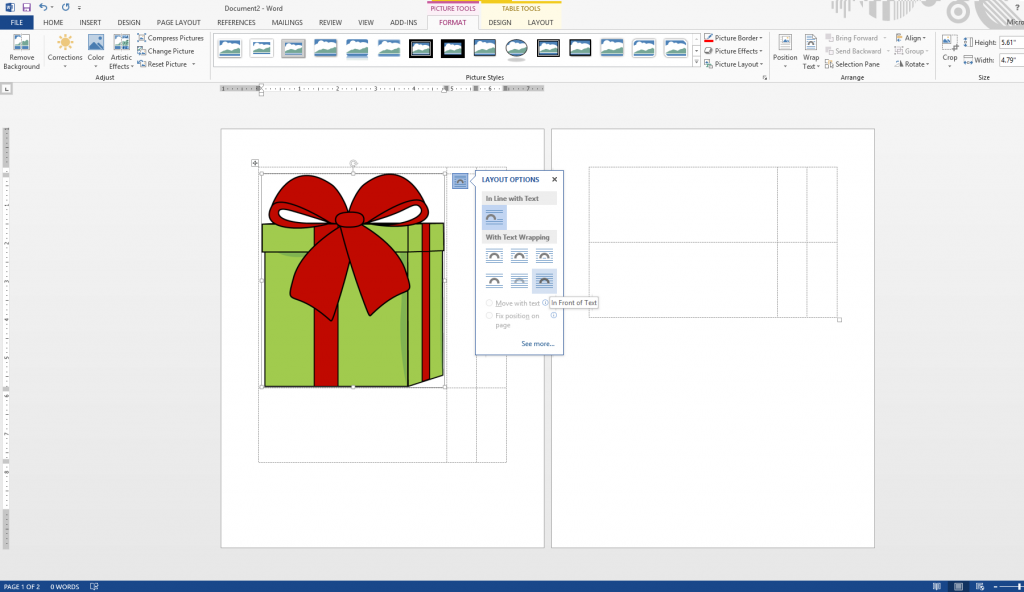
Task: Click the rotation handle above the picture
Action: 353,163
